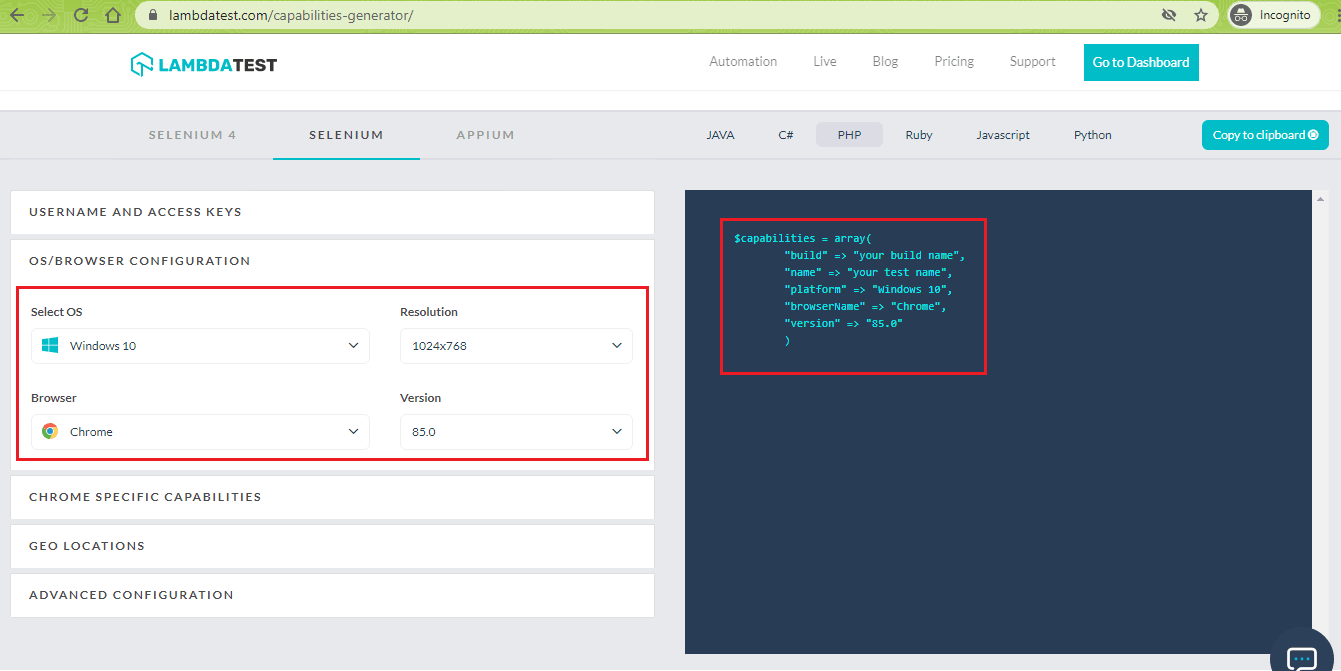This screenshot has height=671, width=1341.
Task: Open the browser Version dropdown
Action: pos(516,431)
